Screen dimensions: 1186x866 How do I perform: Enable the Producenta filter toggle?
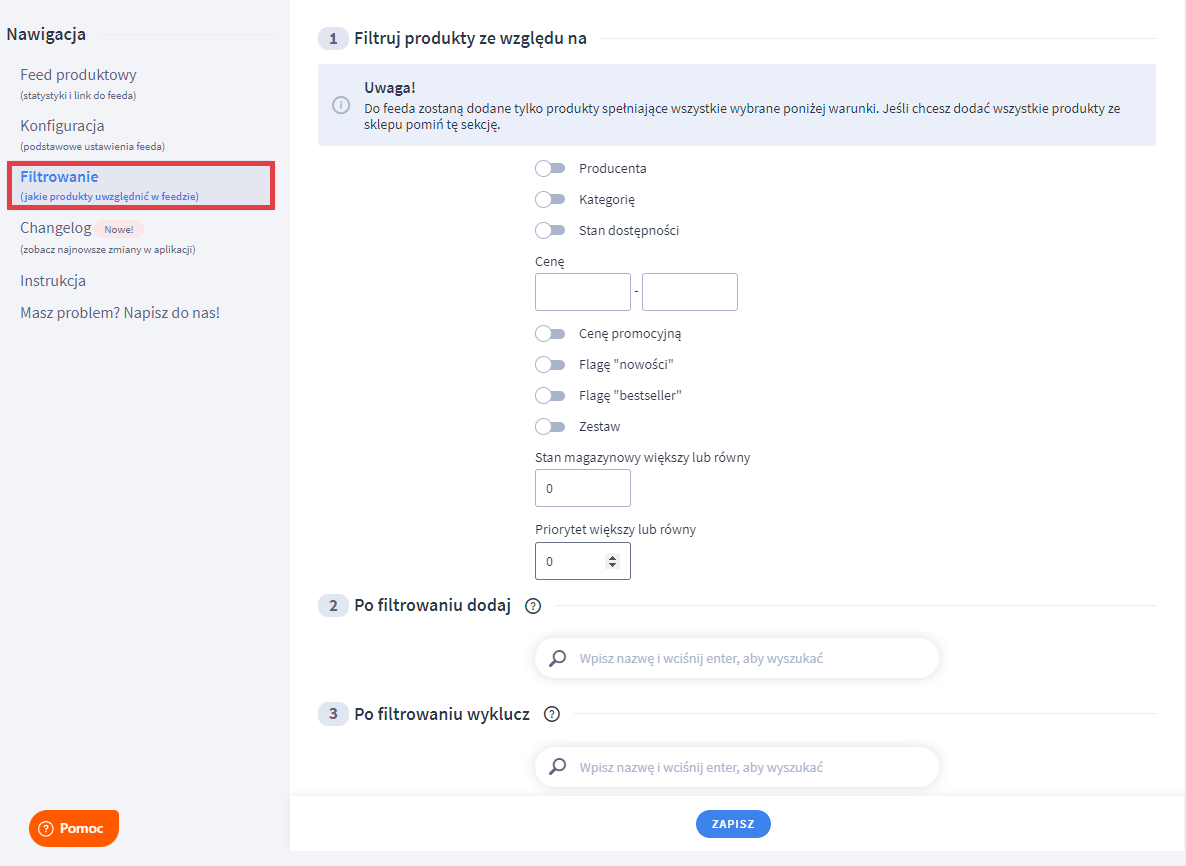550,168
